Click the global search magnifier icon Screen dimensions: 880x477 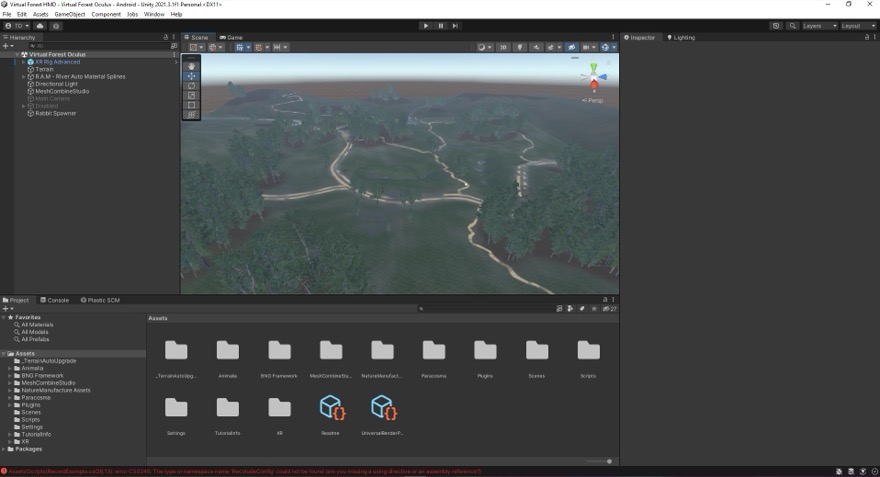[x=792, y=26]
